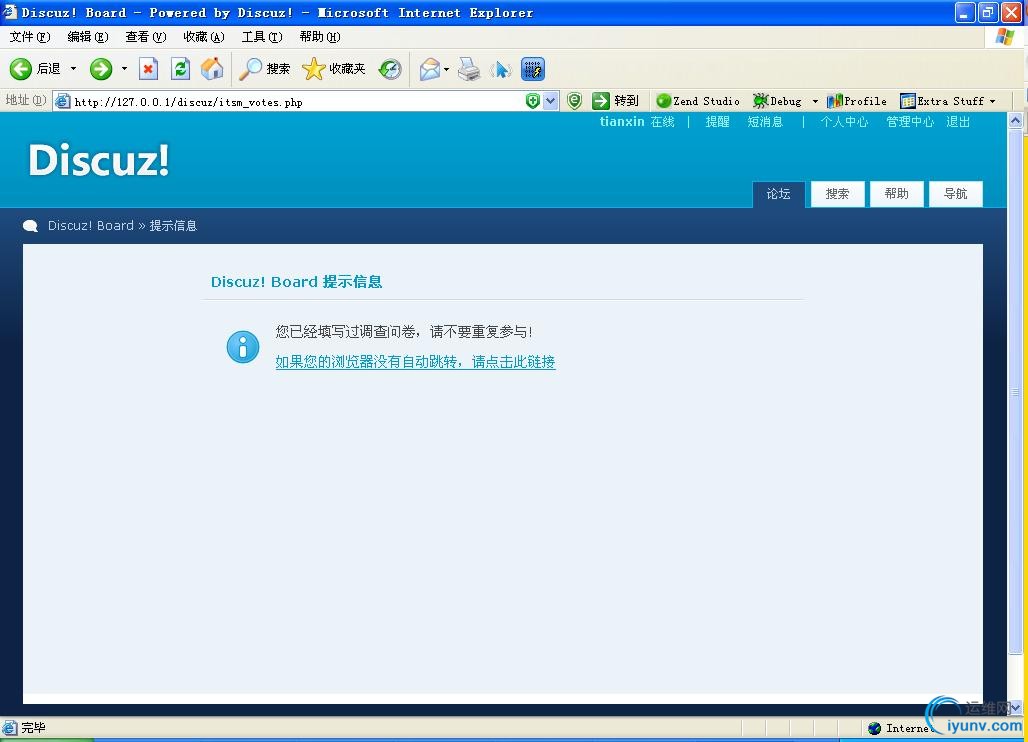Open the address bar URL dropdown
The height and width of the screenshot is (742, 1028).
[551, 101]
